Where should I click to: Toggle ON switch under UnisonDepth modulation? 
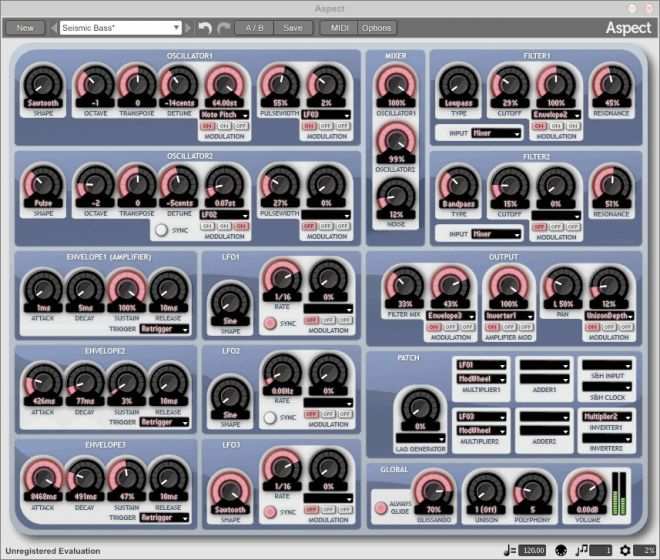[592, 327]
